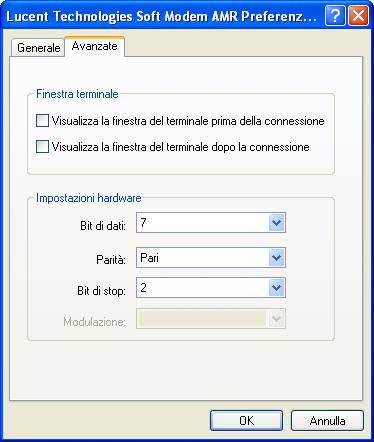Screen dimensions: 374x442
Task: Confirm settings with the OK button
Action: tap(246, 421)
